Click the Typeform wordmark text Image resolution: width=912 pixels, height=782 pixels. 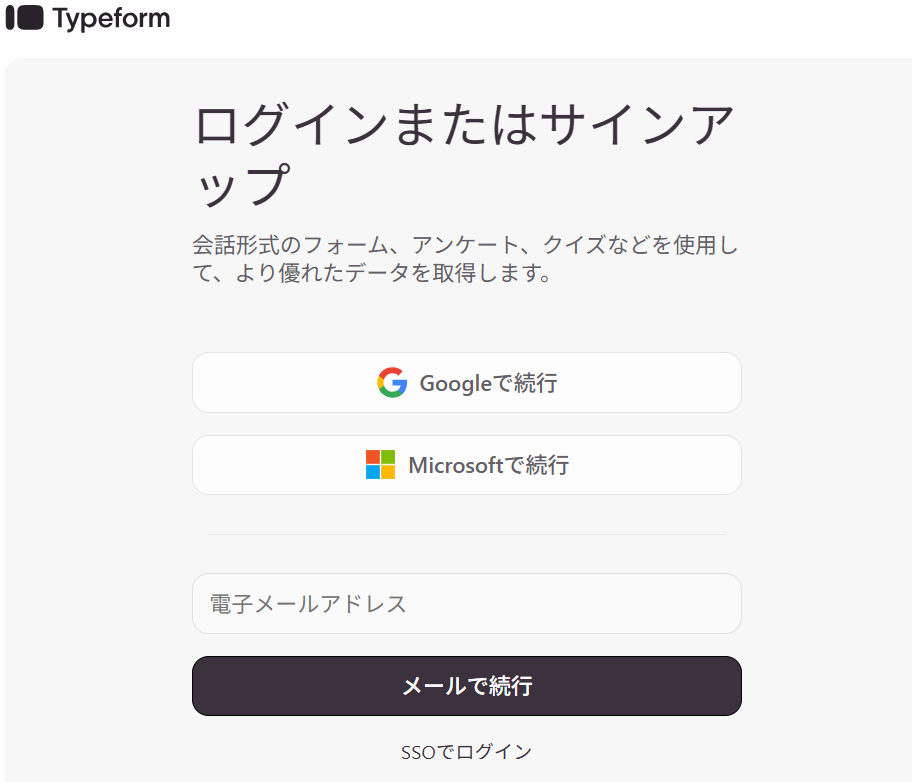[111, 18]
